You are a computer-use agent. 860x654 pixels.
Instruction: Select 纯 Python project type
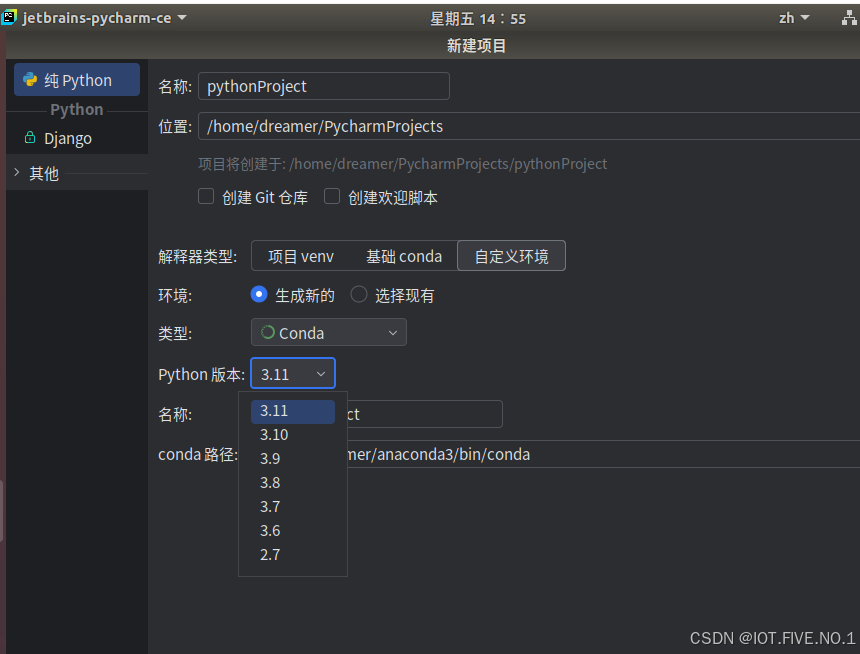[x=77, y=80]
